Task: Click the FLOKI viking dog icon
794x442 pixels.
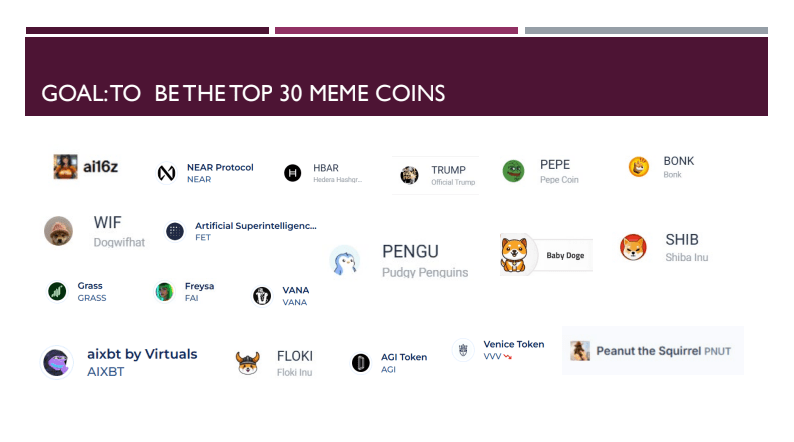Action: pos(248,362)
